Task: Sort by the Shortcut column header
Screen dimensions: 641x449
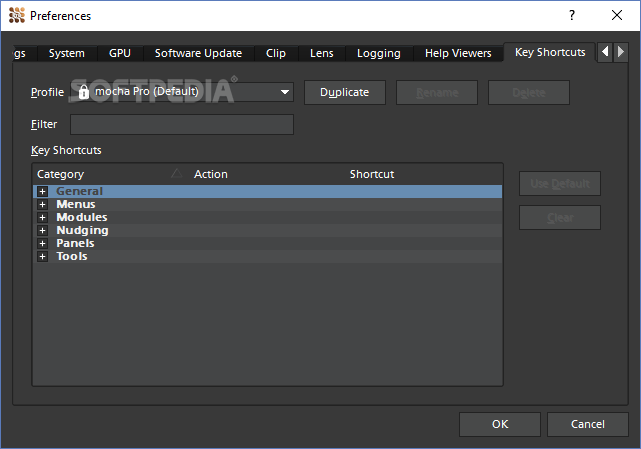Action: click(x=424, y=174)
